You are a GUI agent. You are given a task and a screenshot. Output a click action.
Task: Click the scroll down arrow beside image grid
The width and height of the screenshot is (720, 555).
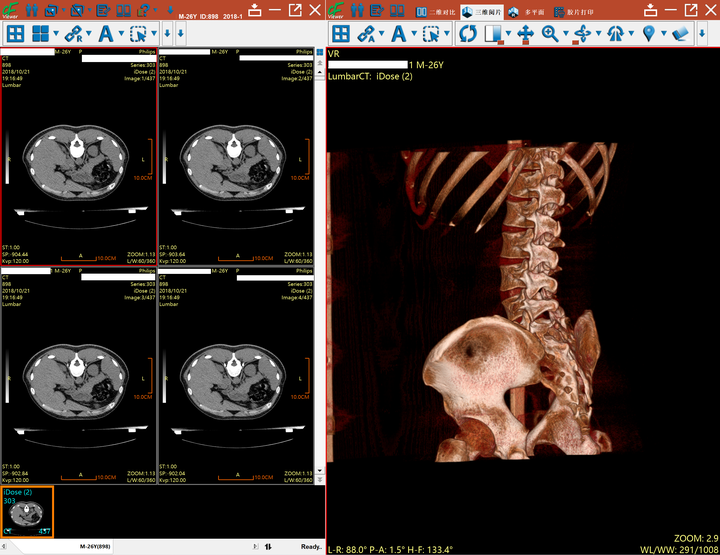click(x=320, y=471)
